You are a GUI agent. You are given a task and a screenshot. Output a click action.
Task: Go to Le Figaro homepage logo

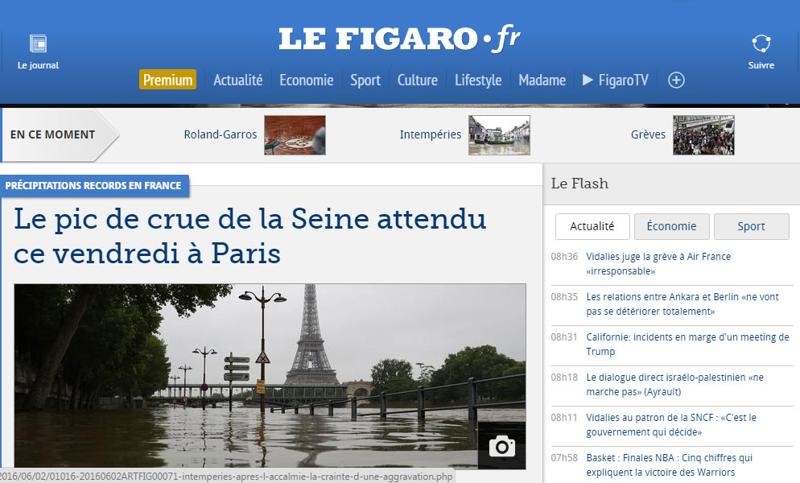click(399, 39)
